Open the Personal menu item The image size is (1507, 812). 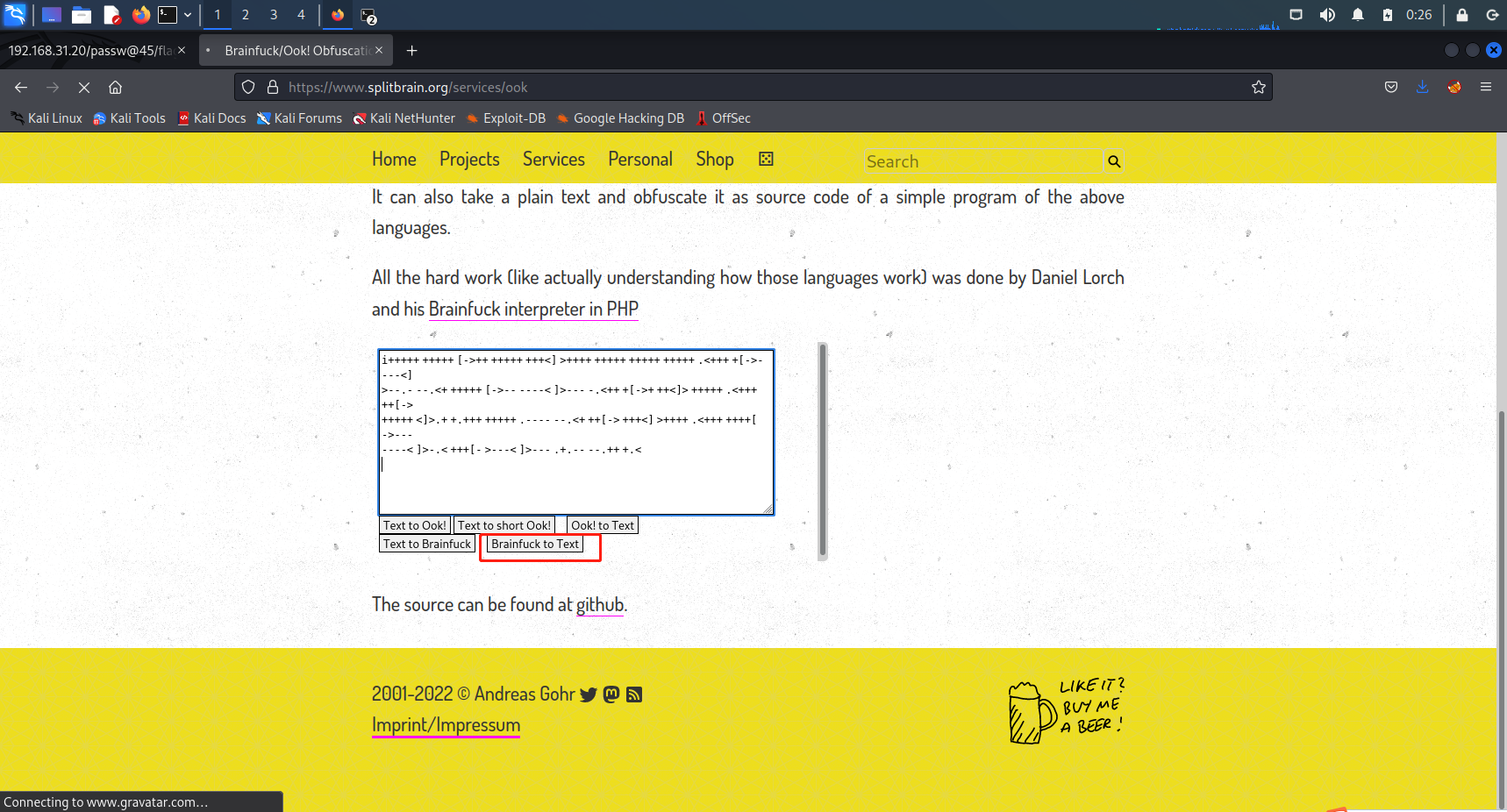point(640,159)
